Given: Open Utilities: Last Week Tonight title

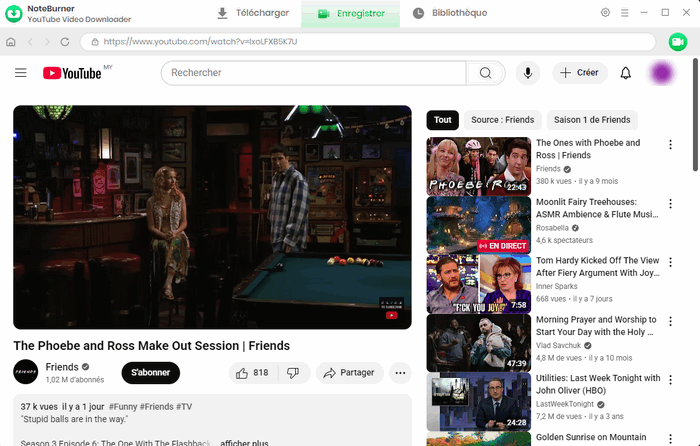Looking at the screenshot, I should (x=598, y=384).
